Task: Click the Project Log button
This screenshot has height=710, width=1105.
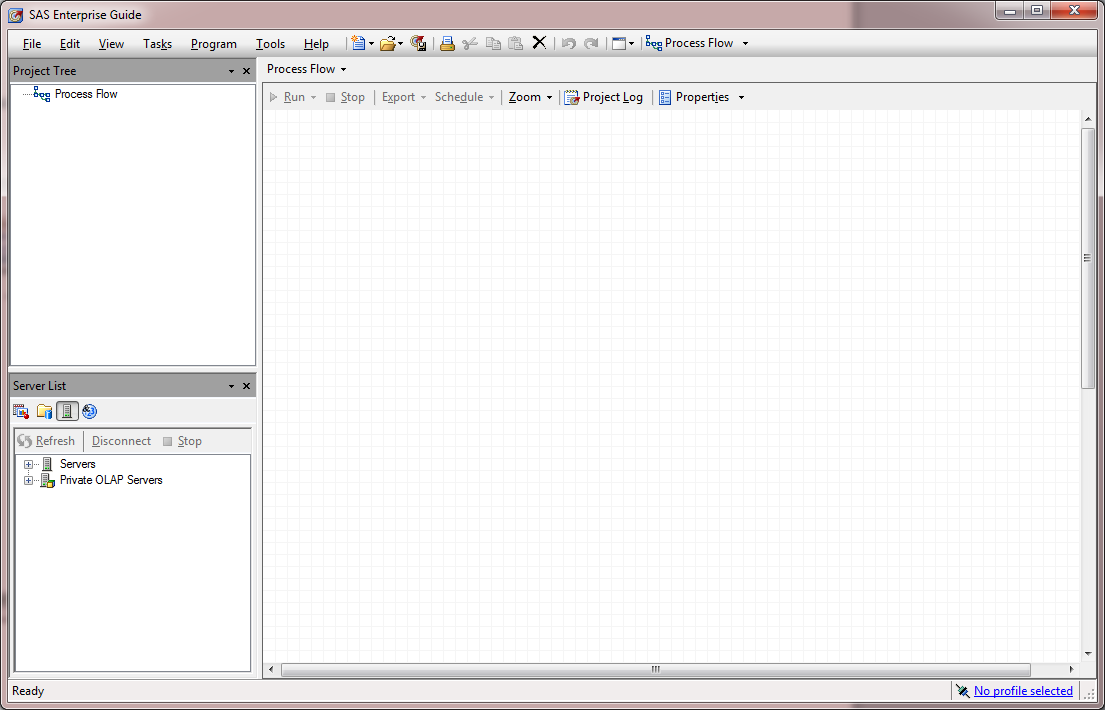Action: point(604,97)
